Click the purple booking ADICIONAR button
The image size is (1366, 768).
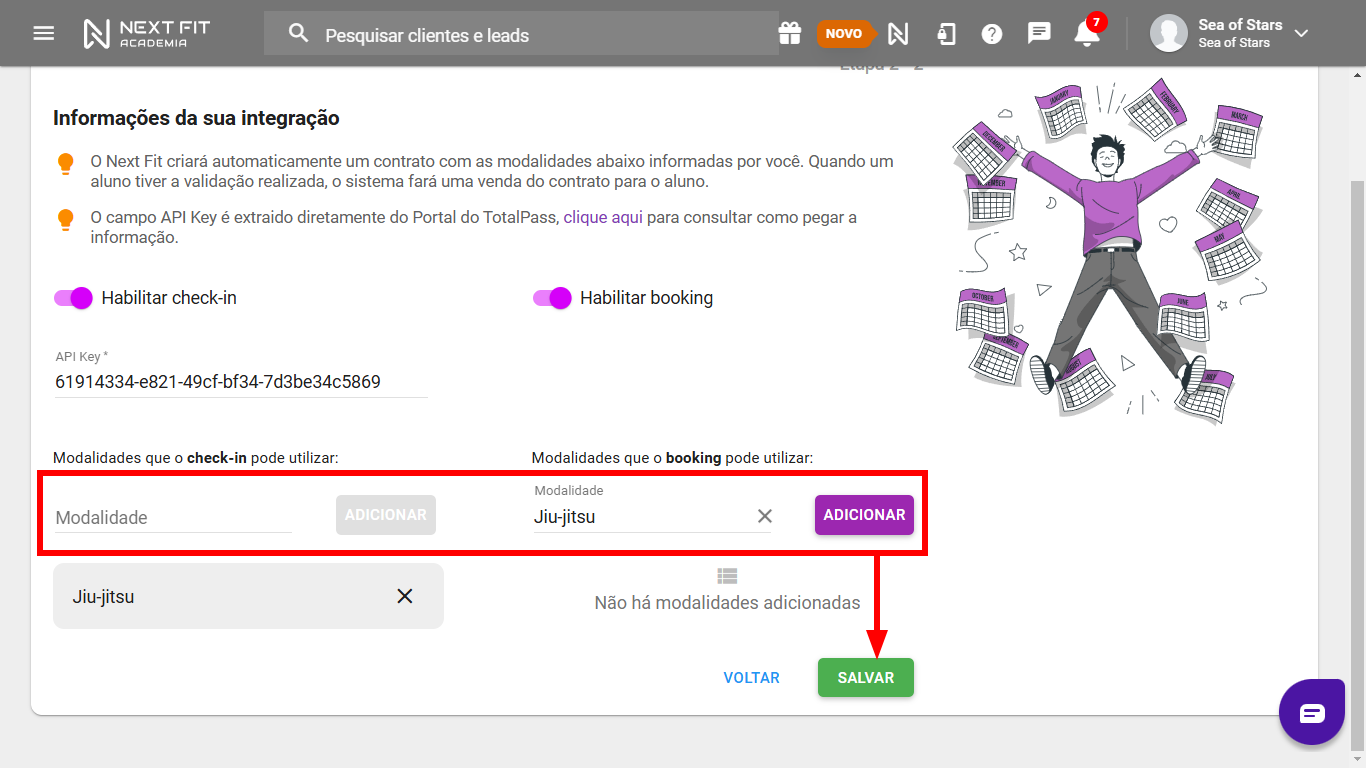pos(864,515)
